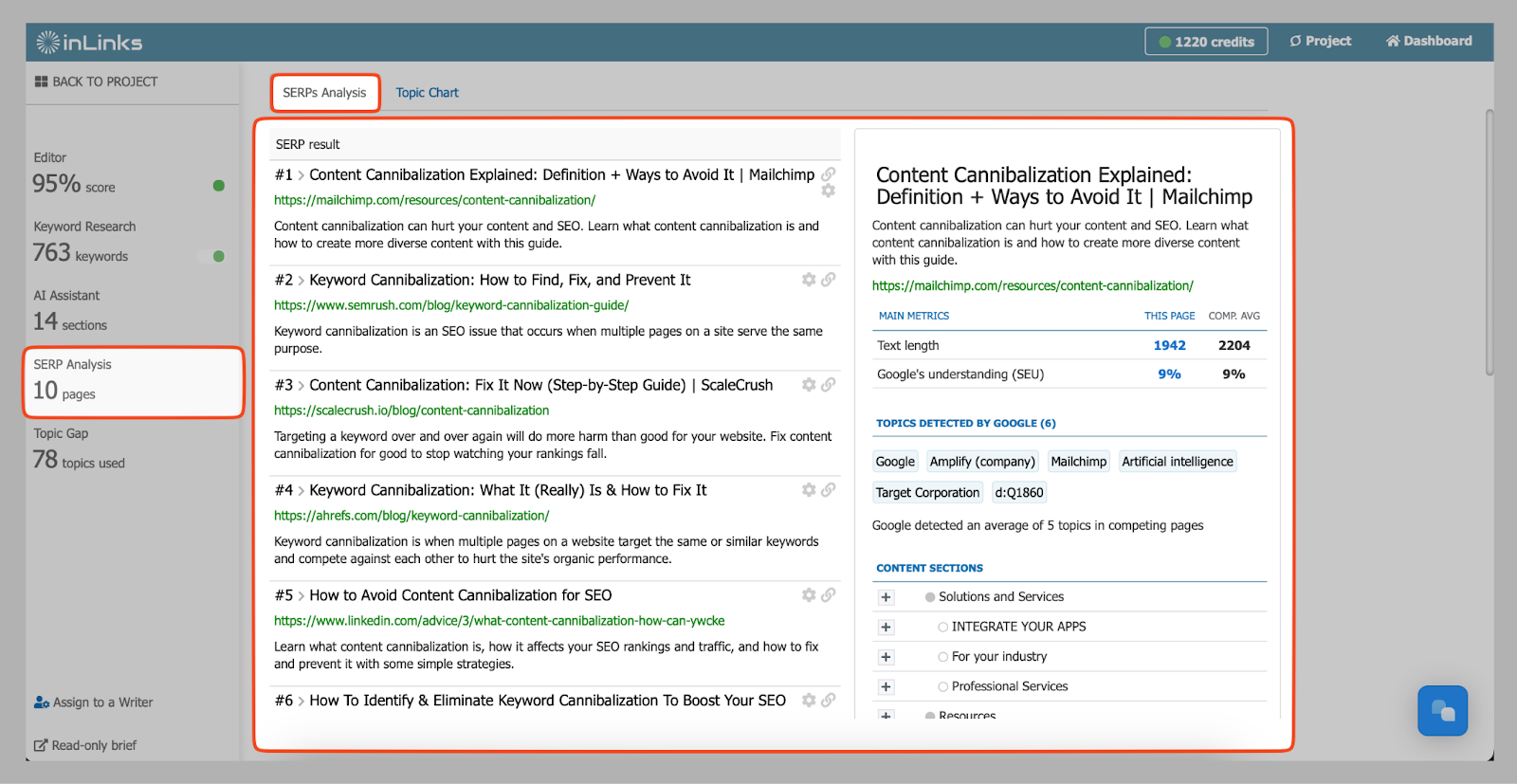The image size is (1517, 784).
Task: Click the page vertical scrollbar
Action: point(1490,242)
